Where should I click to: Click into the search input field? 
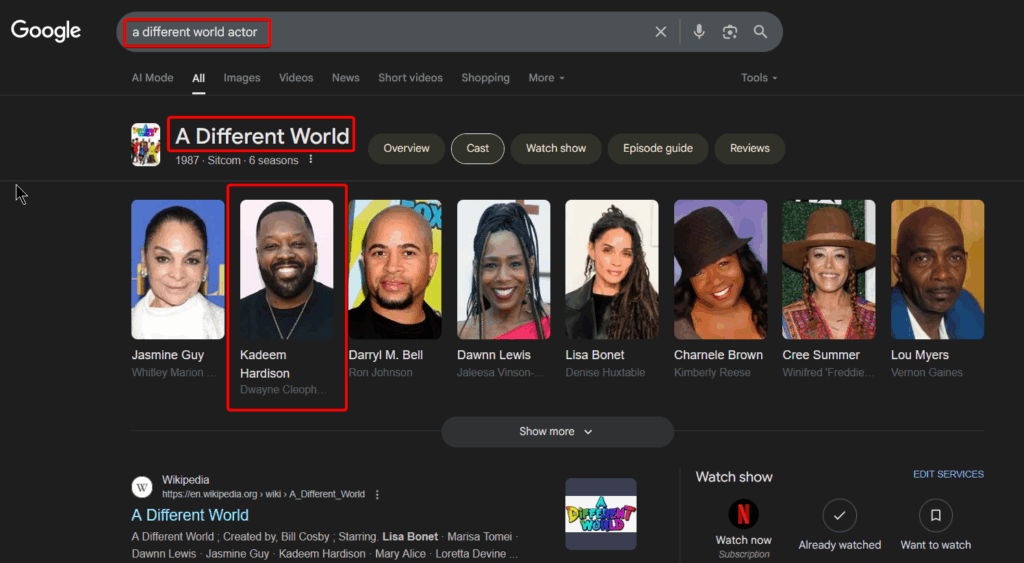[x=385, y=32]
